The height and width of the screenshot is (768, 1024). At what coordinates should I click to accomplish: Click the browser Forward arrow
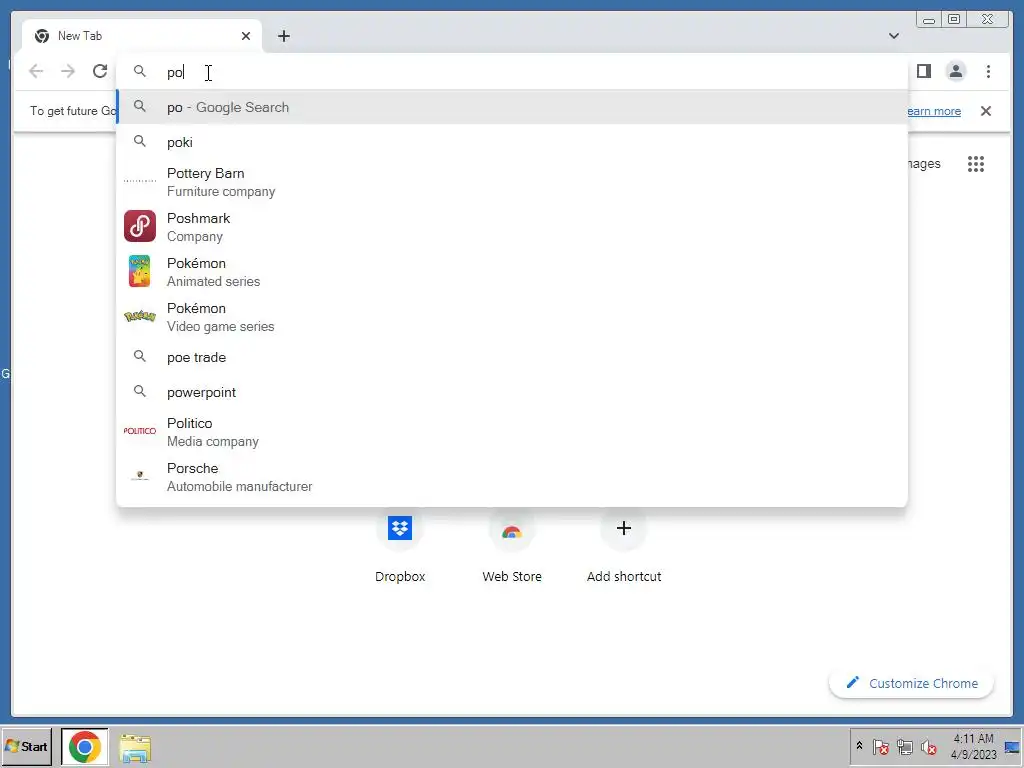68,71
